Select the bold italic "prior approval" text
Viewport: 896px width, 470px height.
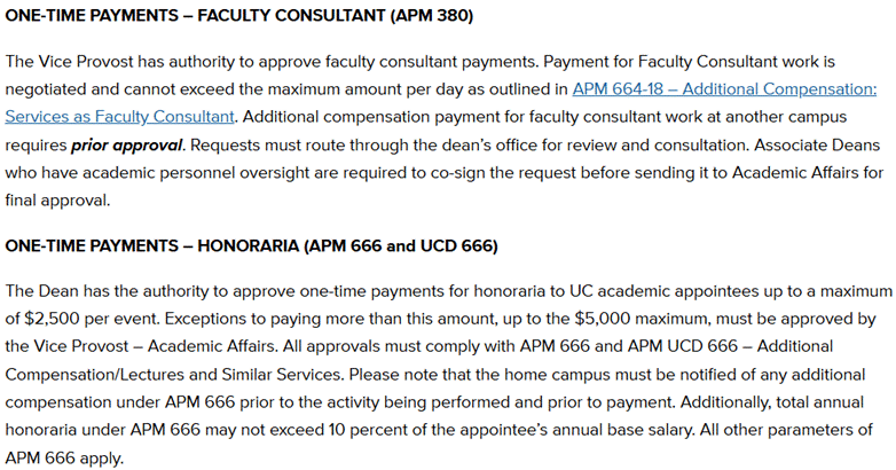127,145
